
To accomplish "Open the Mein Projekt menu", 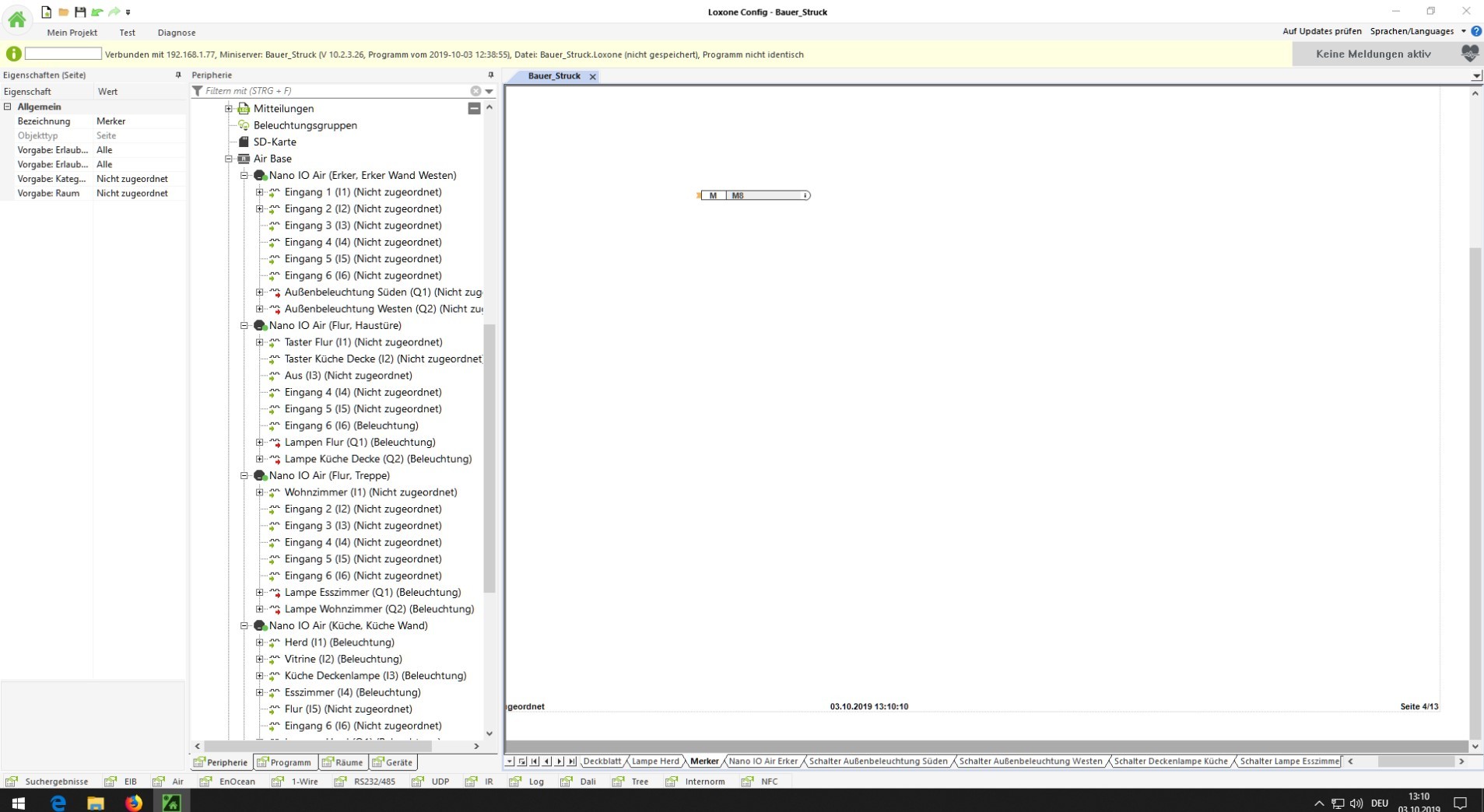I will [72, 33].
